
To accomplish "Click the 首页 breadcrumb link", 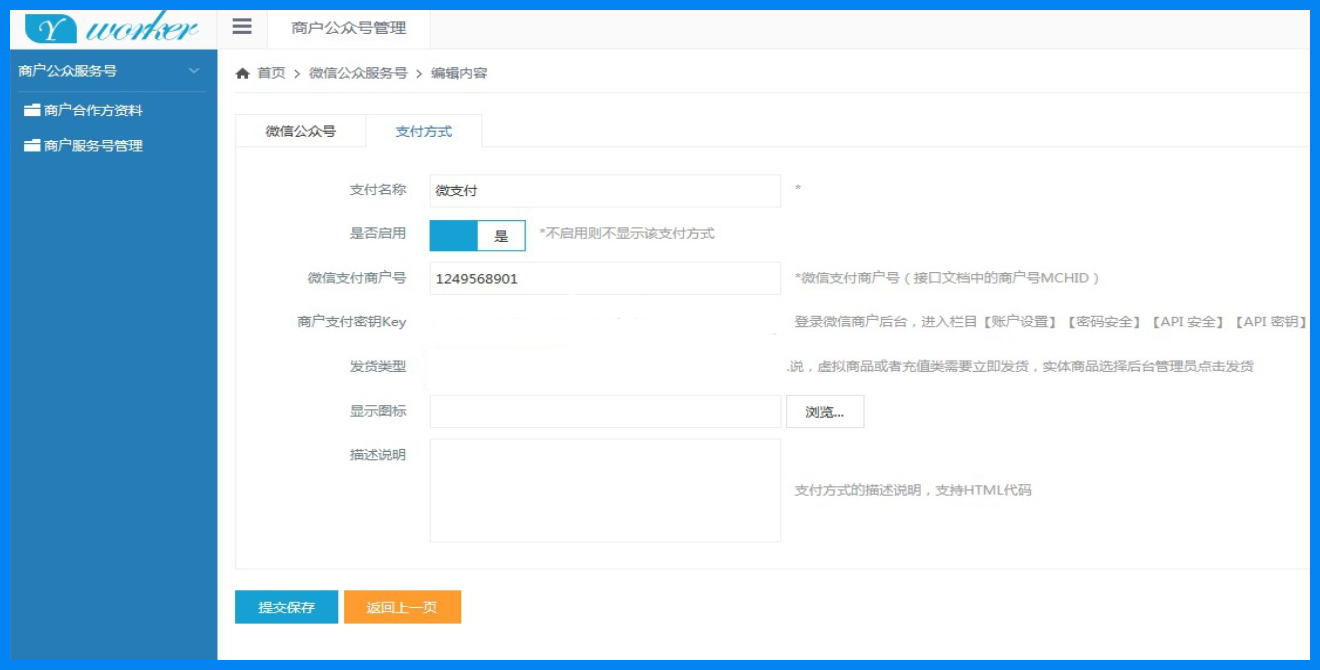I will coord(271,73).
